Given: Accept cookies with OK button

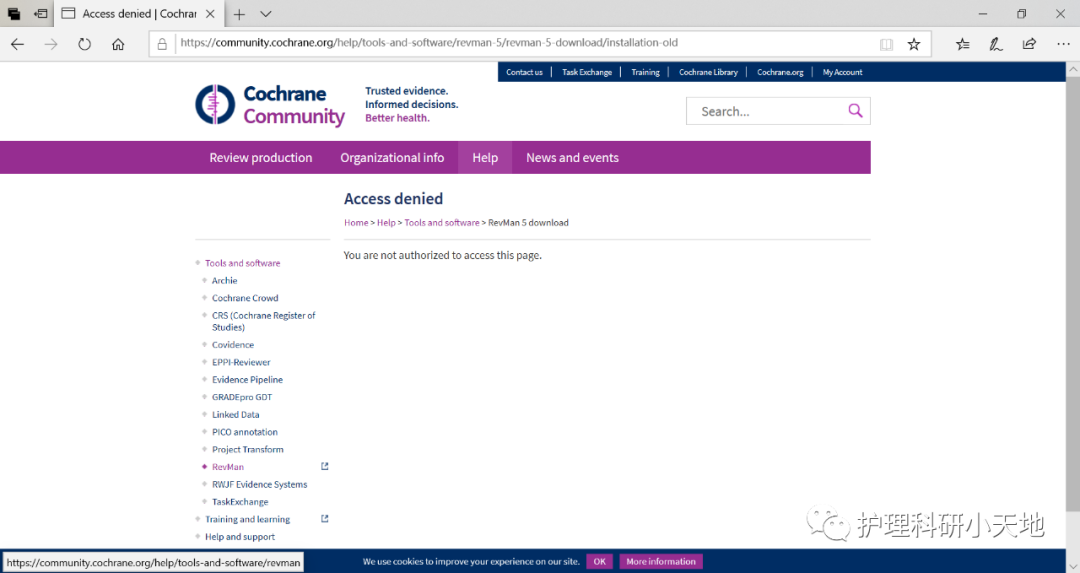Looking at the screenshot, I should pos(599,561).
